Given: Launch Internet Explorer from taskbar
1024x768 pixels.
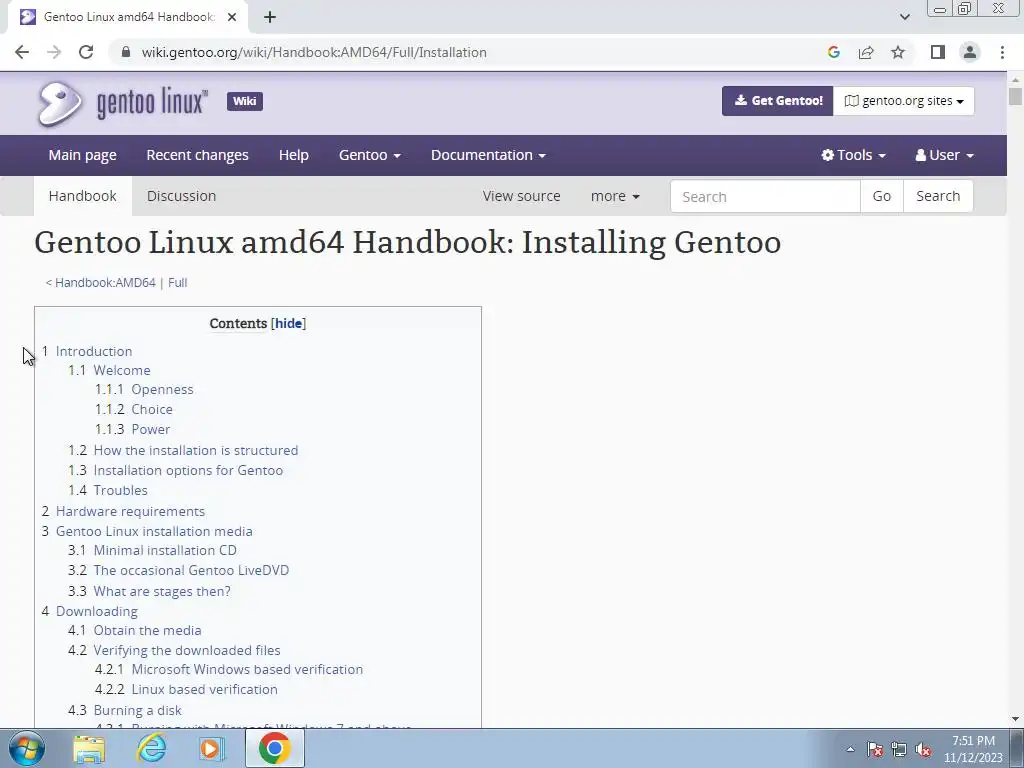Looking at the screenshot, I should [150, 748].
